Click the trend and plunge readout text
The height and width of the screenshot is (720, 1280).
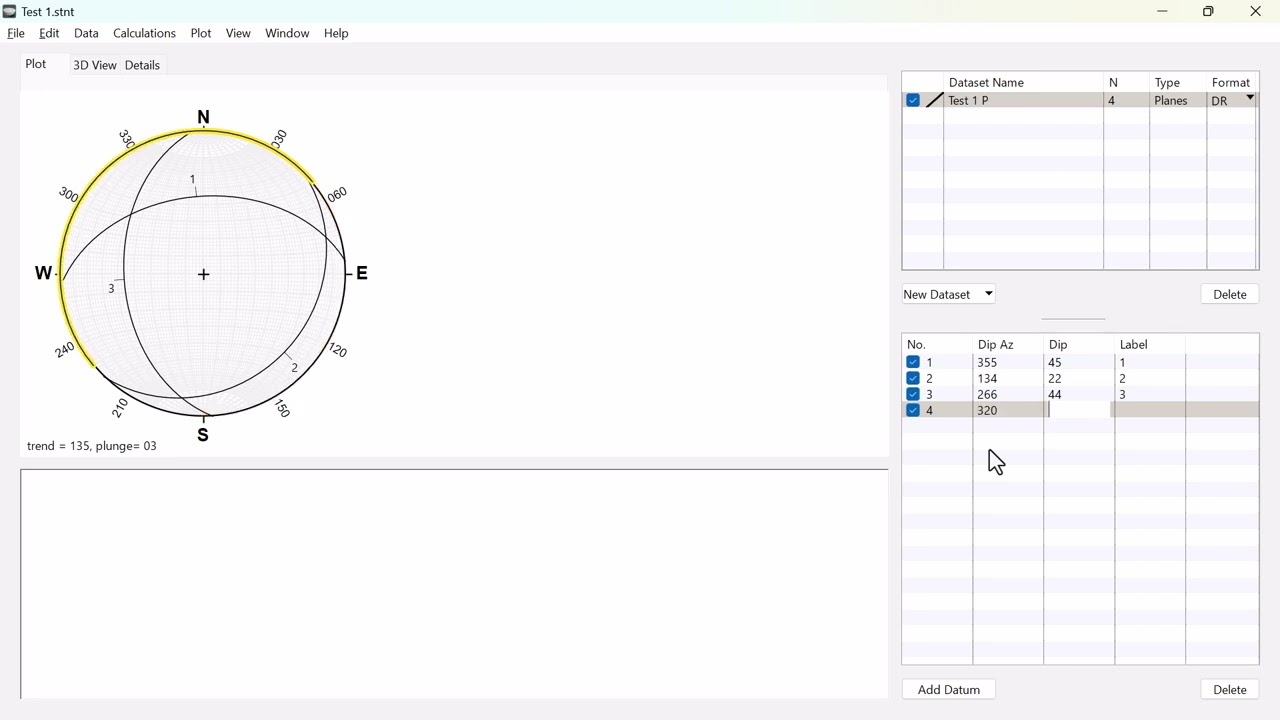pos(92,446)
